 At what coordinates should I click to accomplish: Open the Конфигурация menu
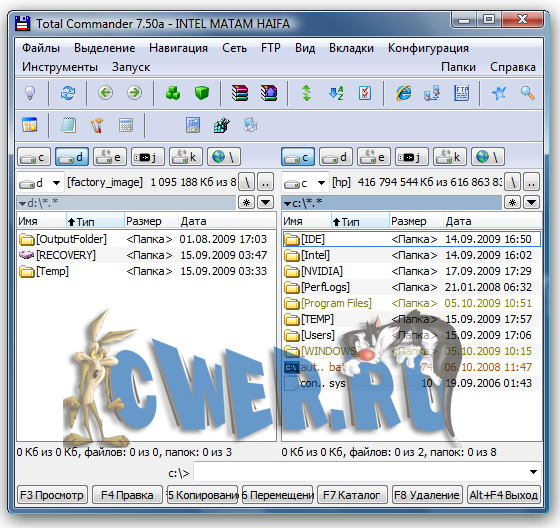pos(428,48)
